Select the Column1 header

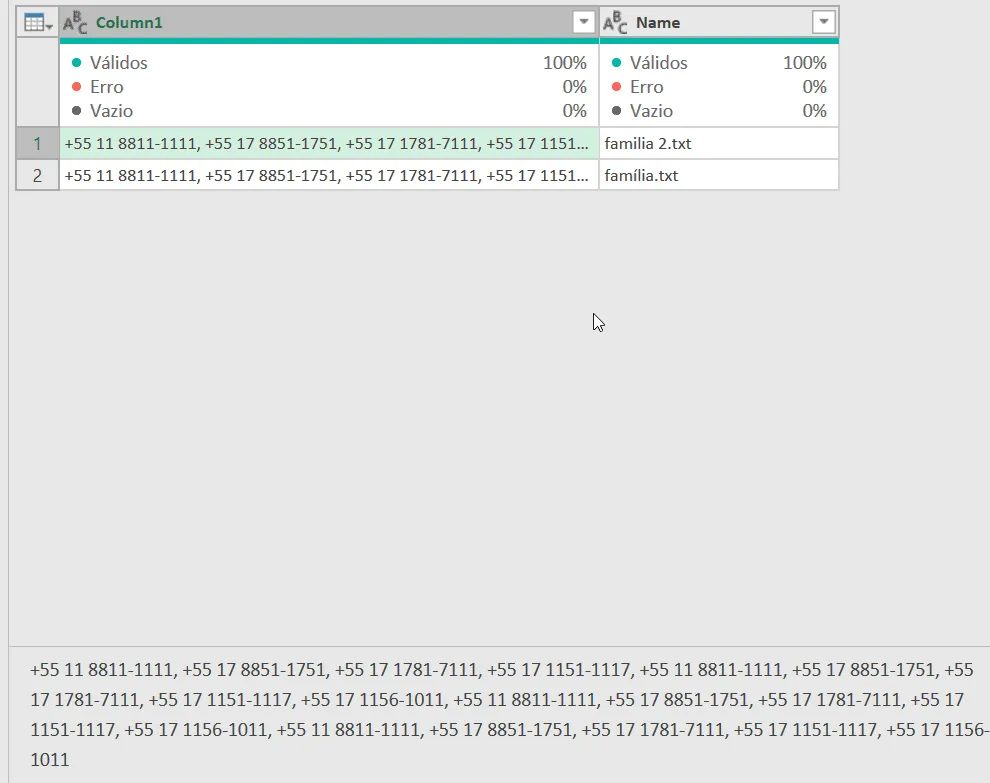pyautogui.click(x=329, y=23)
